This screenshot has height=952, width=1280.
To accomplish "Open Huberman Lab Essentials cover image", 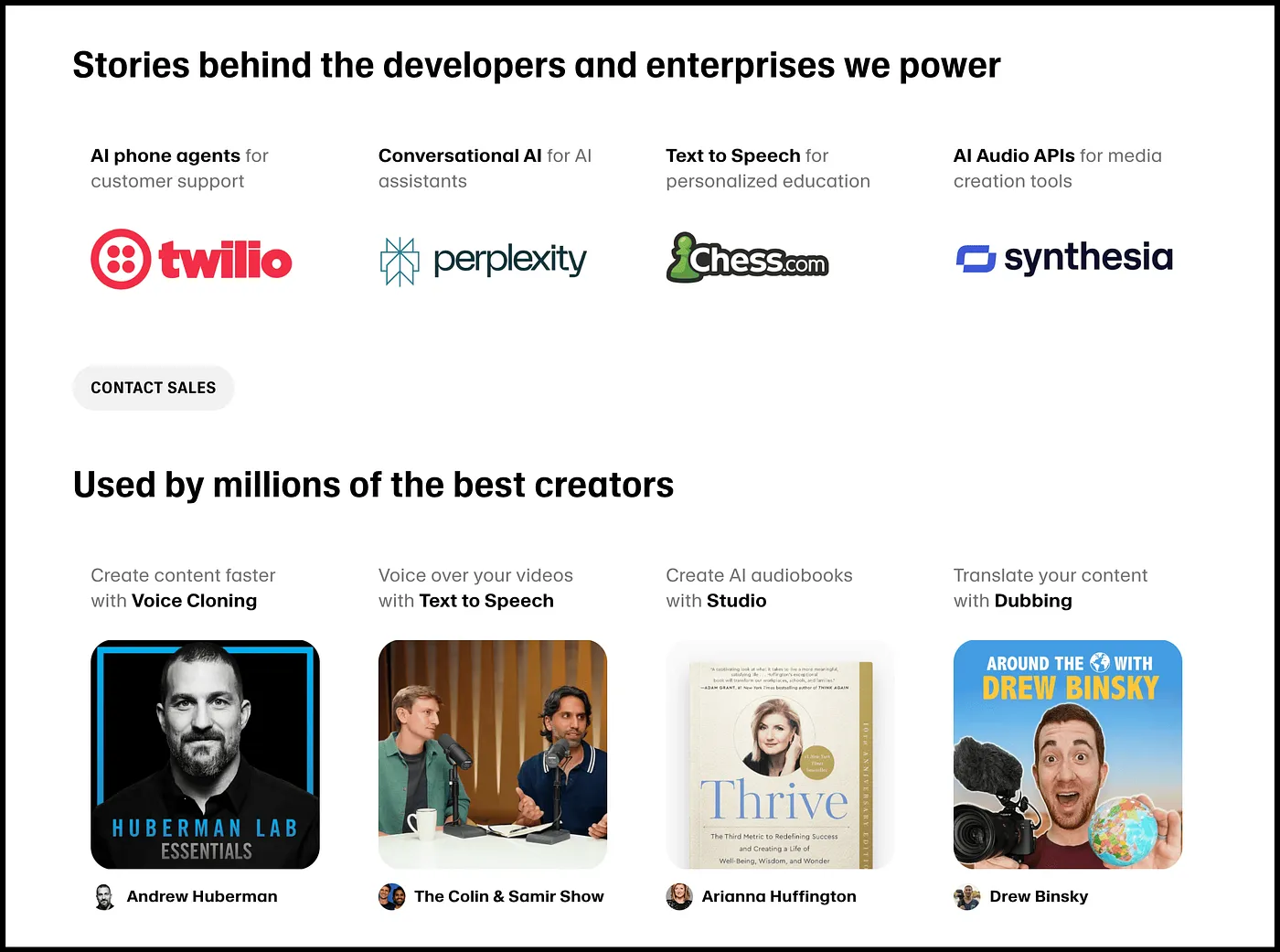I will pos(205,754).
